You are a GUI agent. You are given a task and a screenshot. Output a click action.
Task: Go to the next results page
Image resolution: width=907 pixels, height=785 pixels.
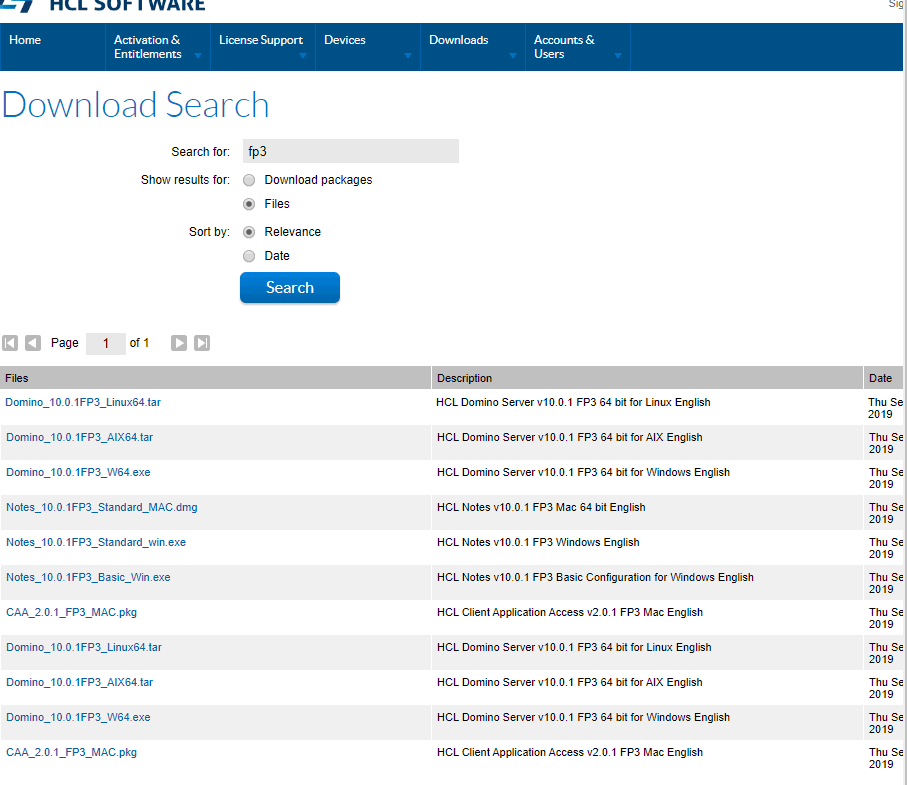179,343
